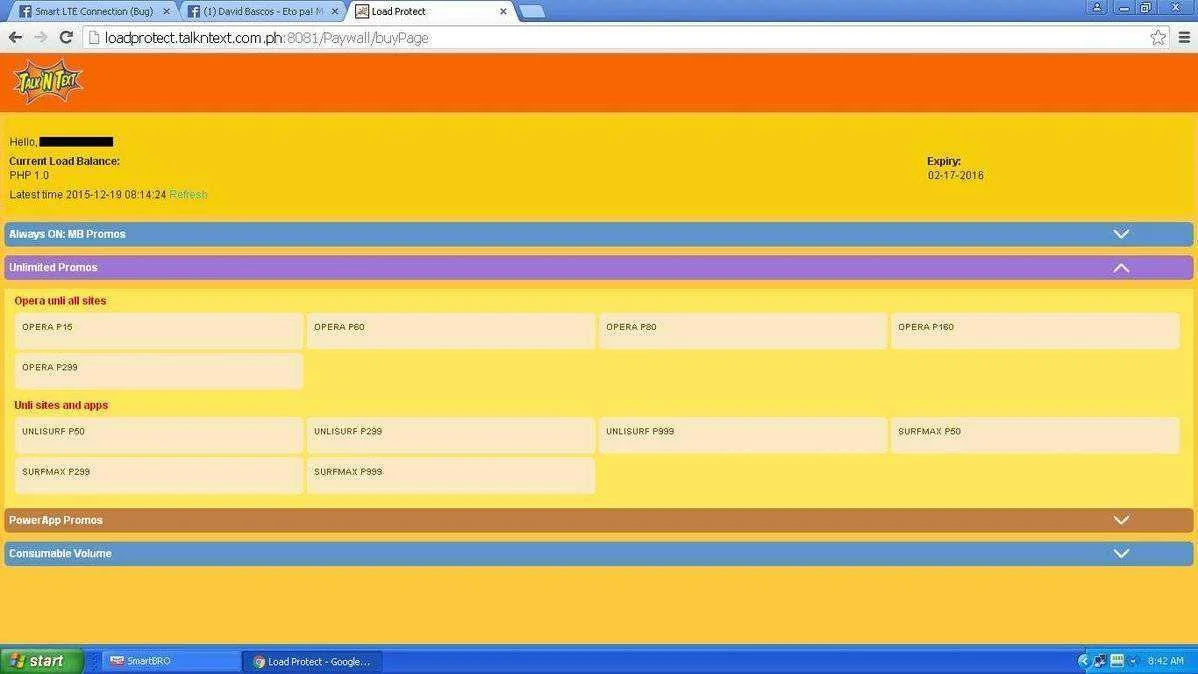Viewport: 1198px width, 674px height.
Task: Open the Windows Start menu
Action: [41, 661]
